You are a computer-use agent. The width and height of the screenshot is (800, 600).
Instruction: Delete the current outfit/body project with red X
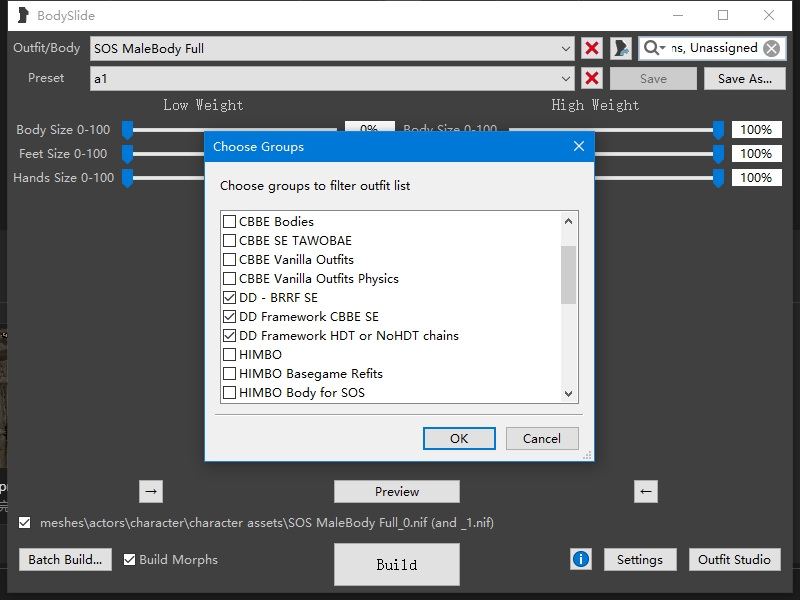click(592, 48)
